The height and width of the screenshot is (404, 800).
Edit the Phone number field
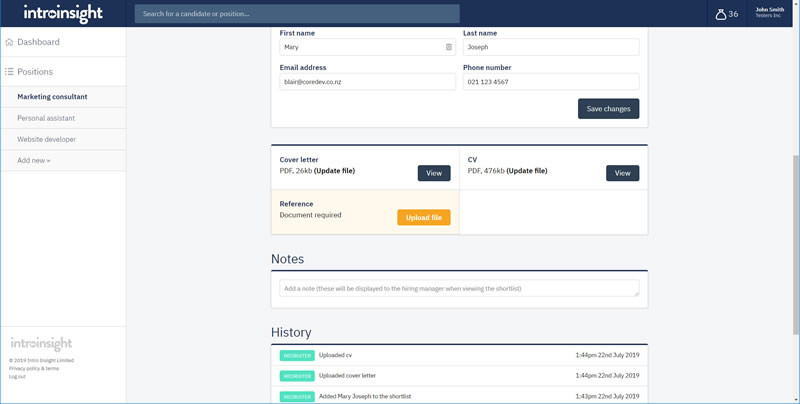(551, 82)
